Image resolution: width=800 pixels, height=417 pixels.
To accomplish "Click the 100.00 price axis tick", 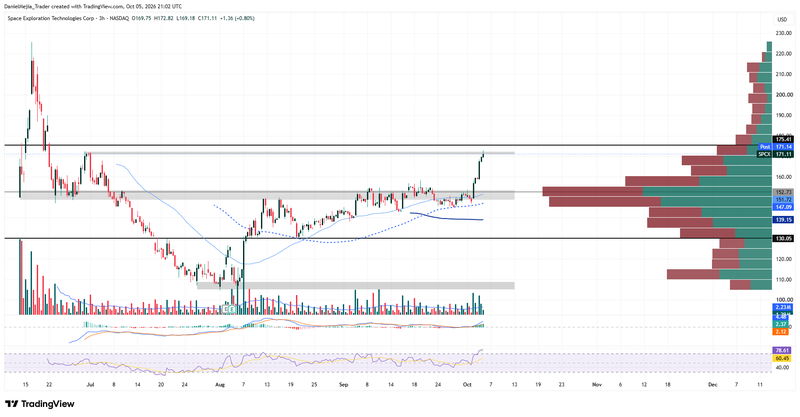I will 784,300.
